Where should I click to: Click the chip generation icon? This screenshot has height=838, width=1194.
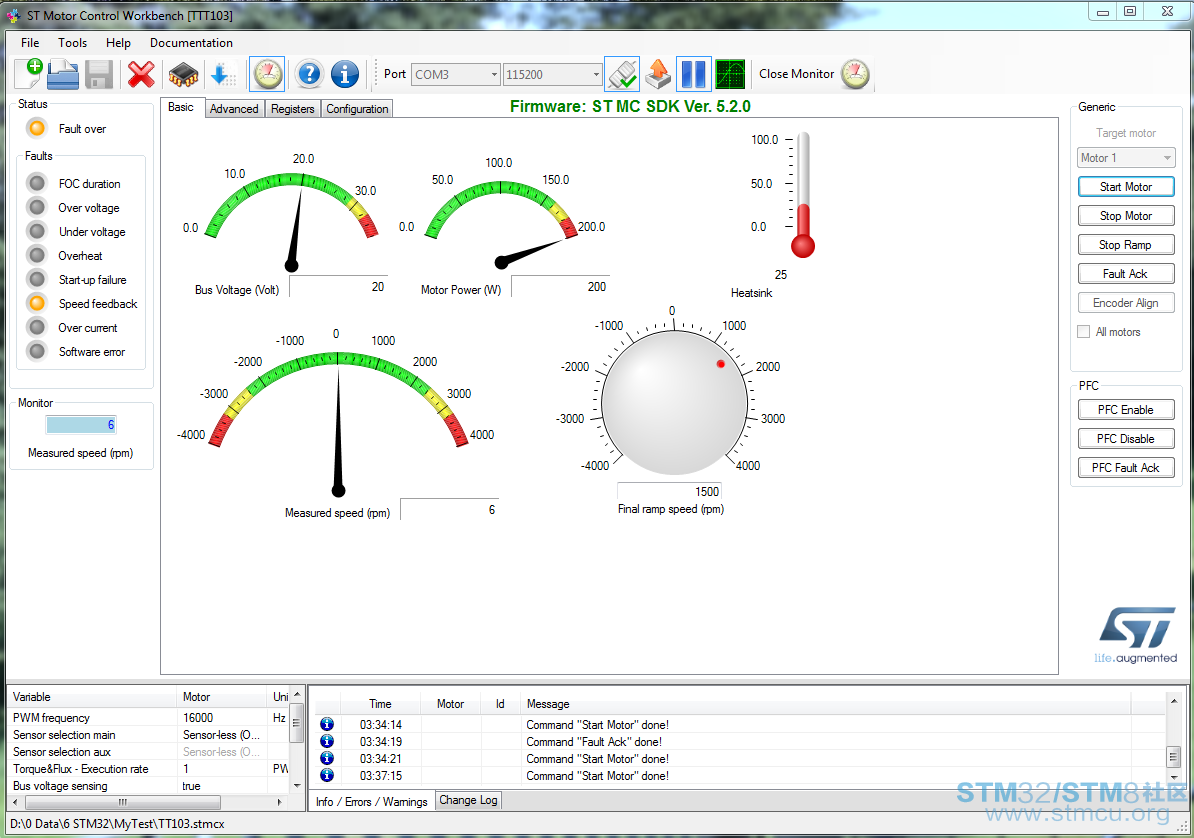(x=183, y=75)
